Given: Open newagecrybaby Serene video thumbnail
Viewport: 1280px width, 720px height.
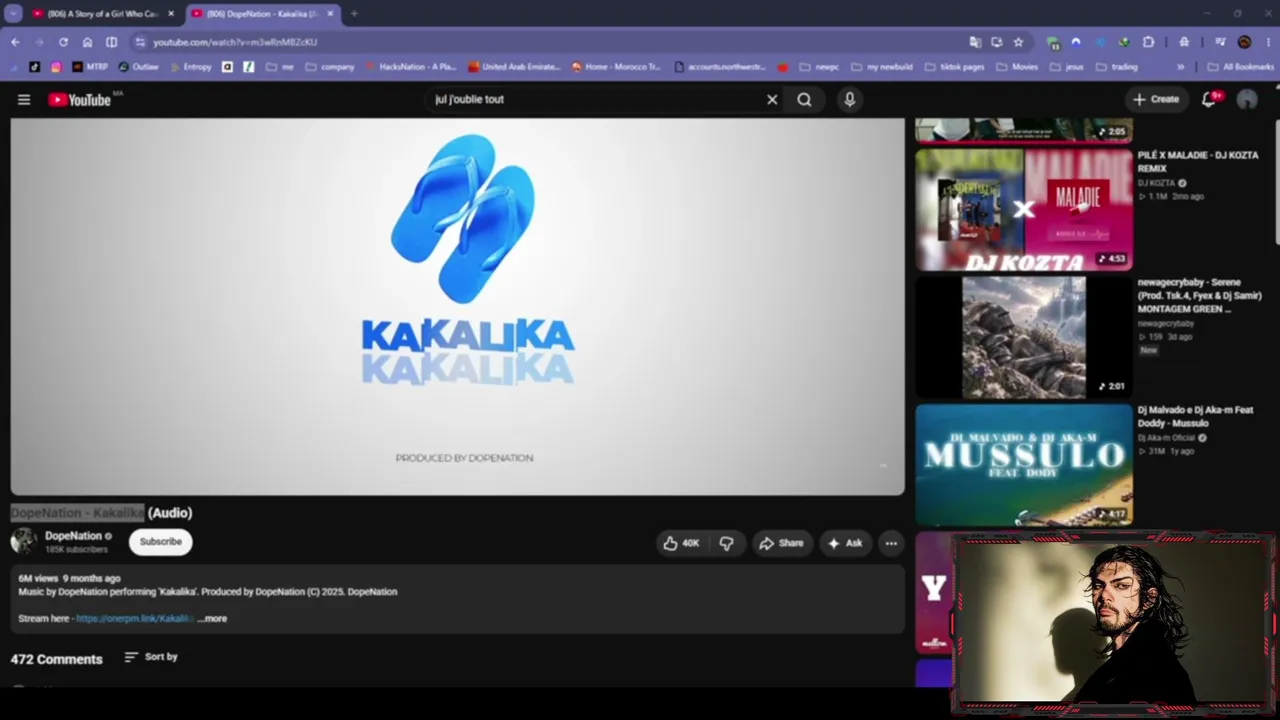Looking at the screenshot, I should point(1024,337).
